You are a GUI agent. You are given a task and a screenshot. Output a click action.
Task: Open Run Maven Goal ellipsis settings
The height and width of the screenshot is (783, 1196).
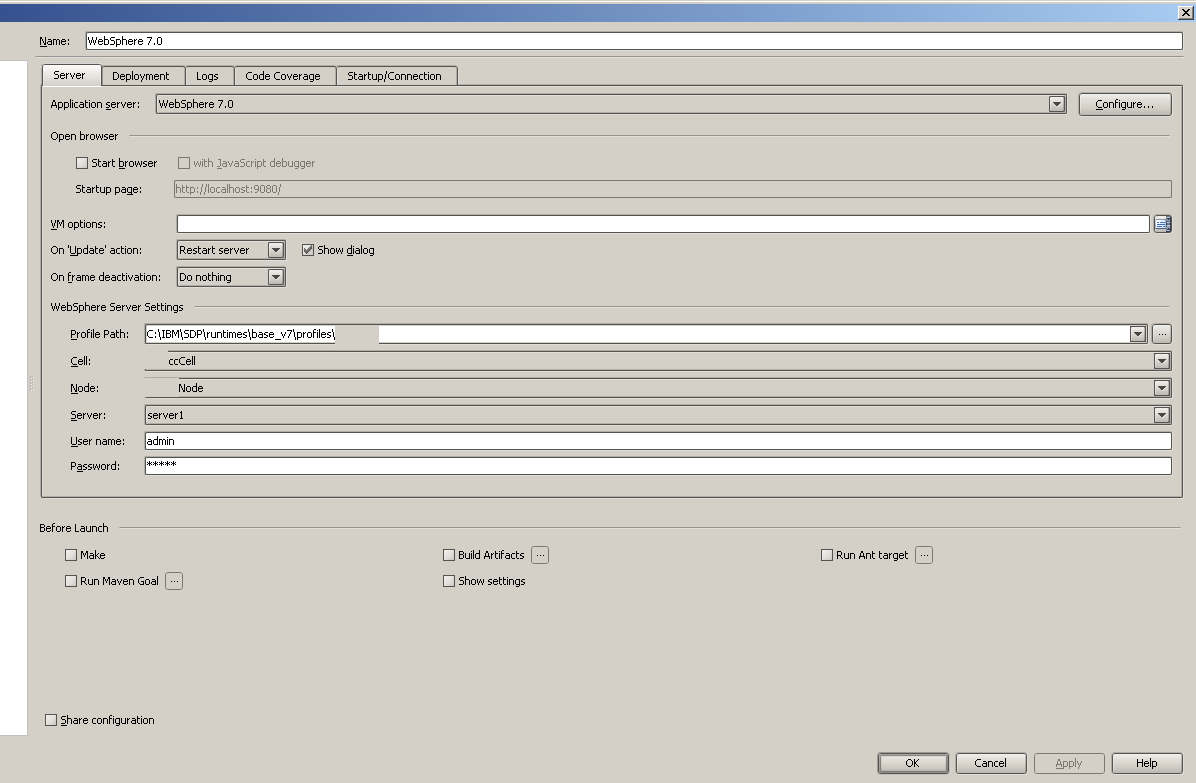coord(174,581)
